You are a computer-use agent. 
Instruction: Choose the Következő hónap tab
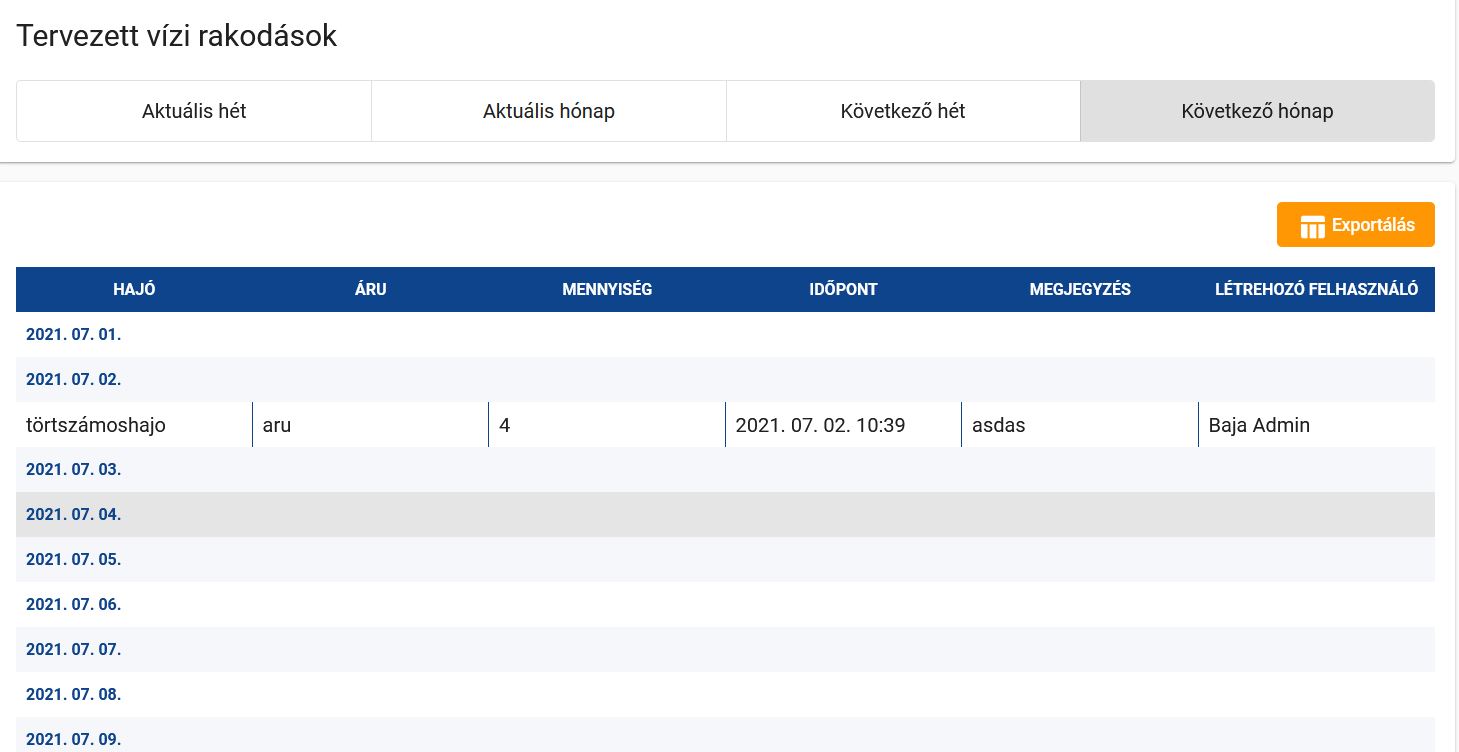[x=1257, y=111]
